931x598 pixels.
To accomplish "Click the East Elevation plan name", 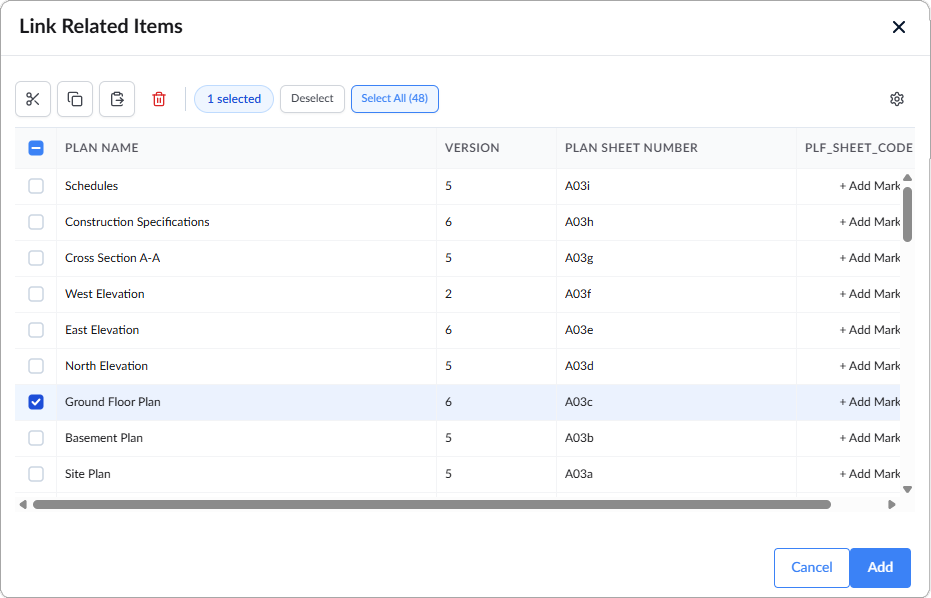I will pos(102,330).
